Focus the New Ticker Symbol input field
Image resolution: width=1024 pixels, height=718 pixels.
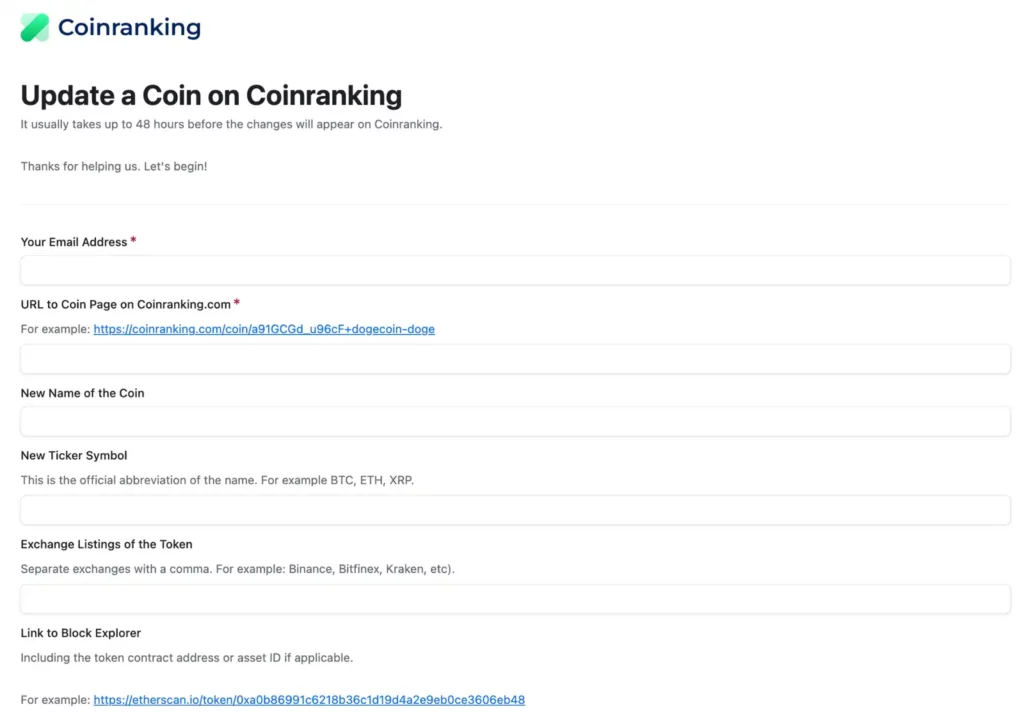515,510
